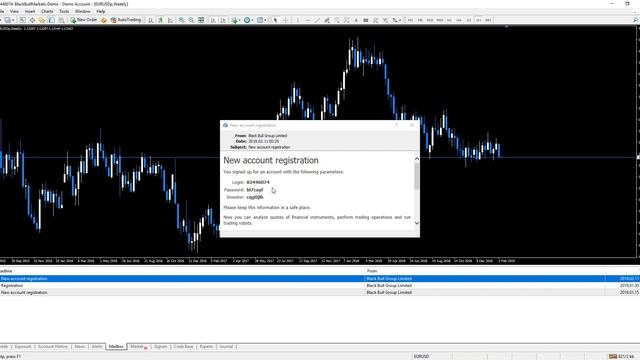Click the New Order button
Screen dimensions: 640x360
click(x=84, y=20)
